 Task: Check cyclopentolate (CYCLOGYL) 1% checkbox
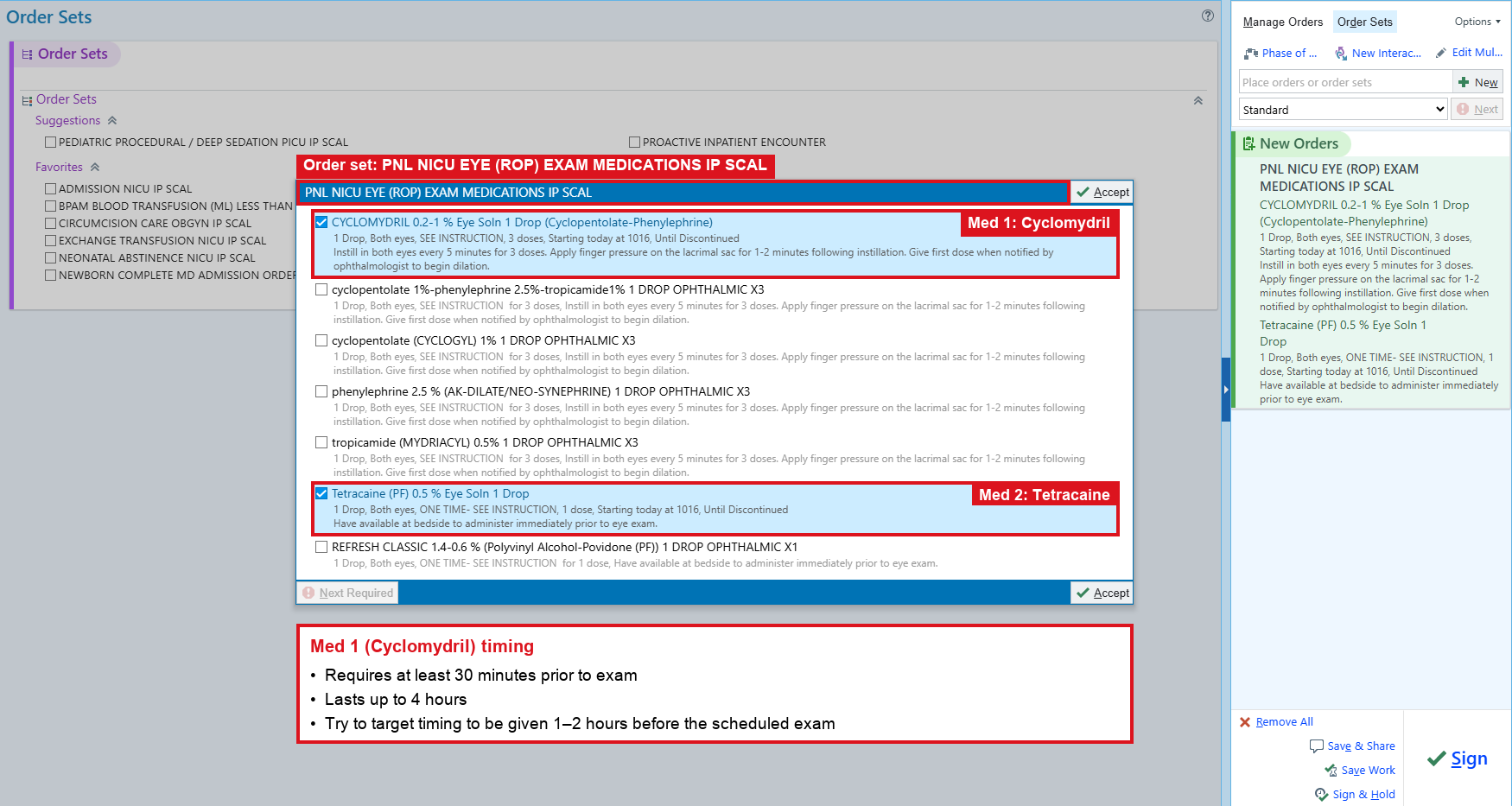pos(321,340)
